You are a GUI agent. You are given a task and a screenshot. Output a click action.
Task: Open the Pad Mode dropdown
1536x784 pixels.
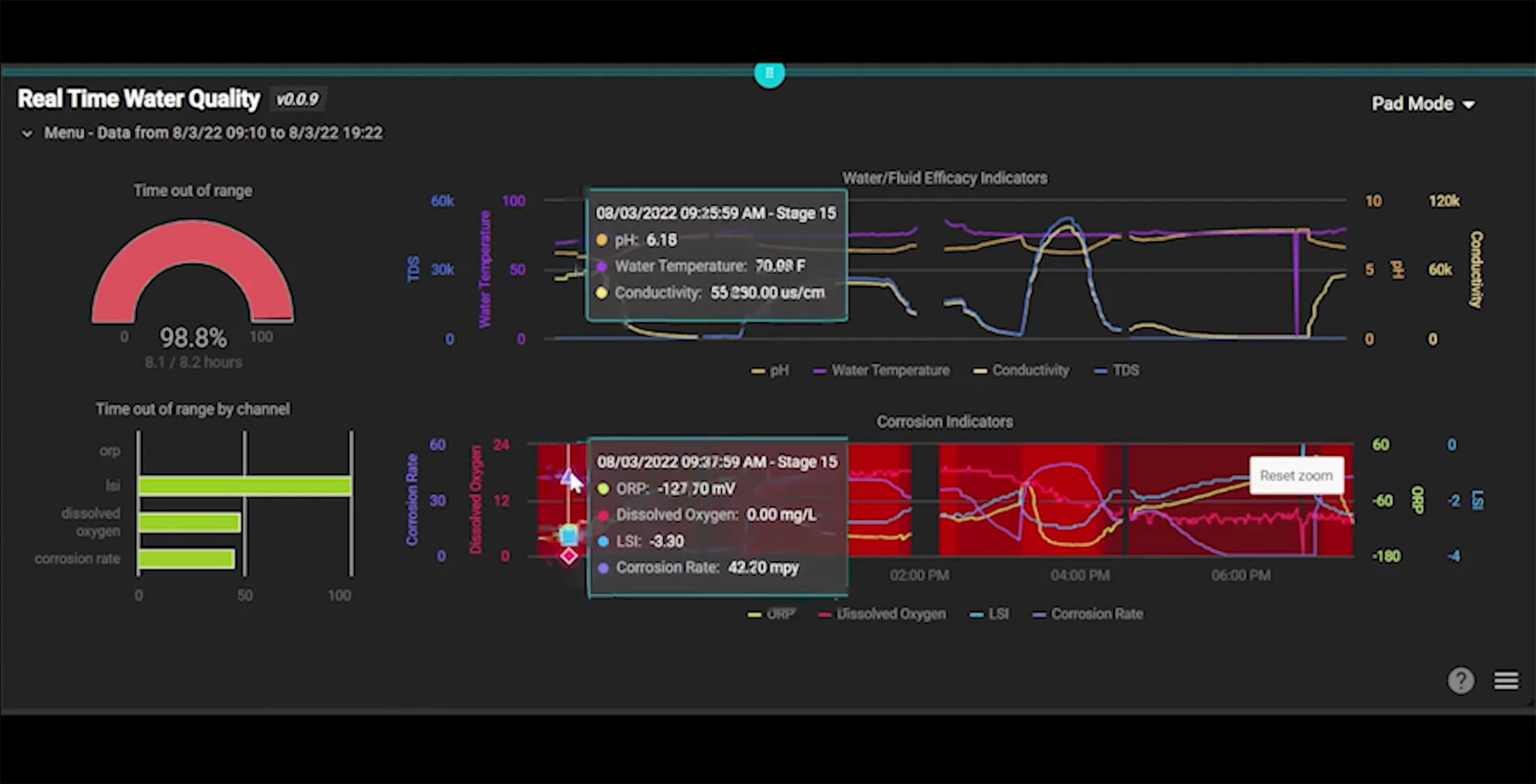click(x=1422, y=104)
